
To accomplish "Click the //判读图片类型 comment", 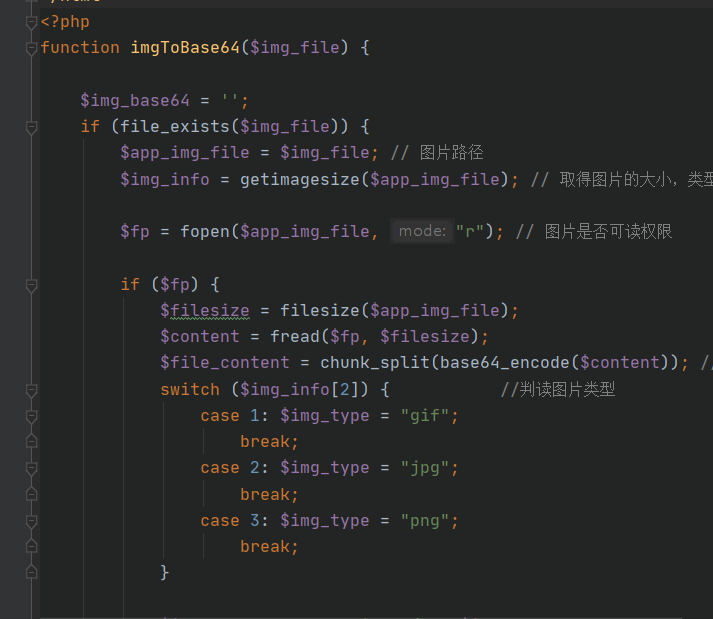I will click(x=558, y=390).
